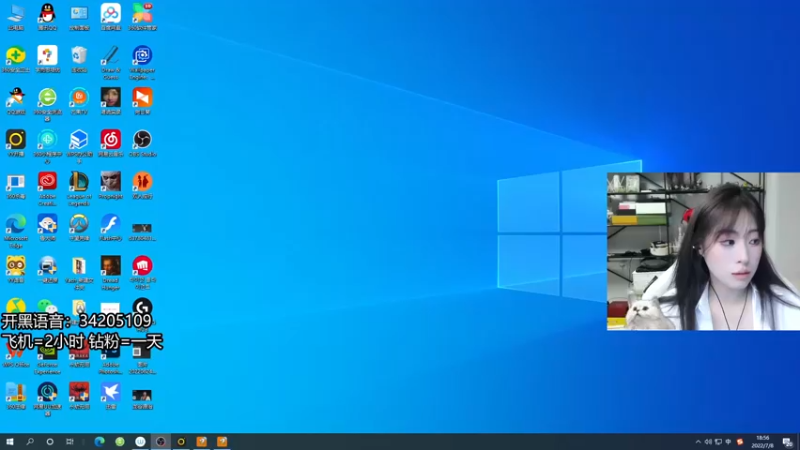Open Logitech G HUB desktop icon
800x450 pixels.
pos(142,308)
